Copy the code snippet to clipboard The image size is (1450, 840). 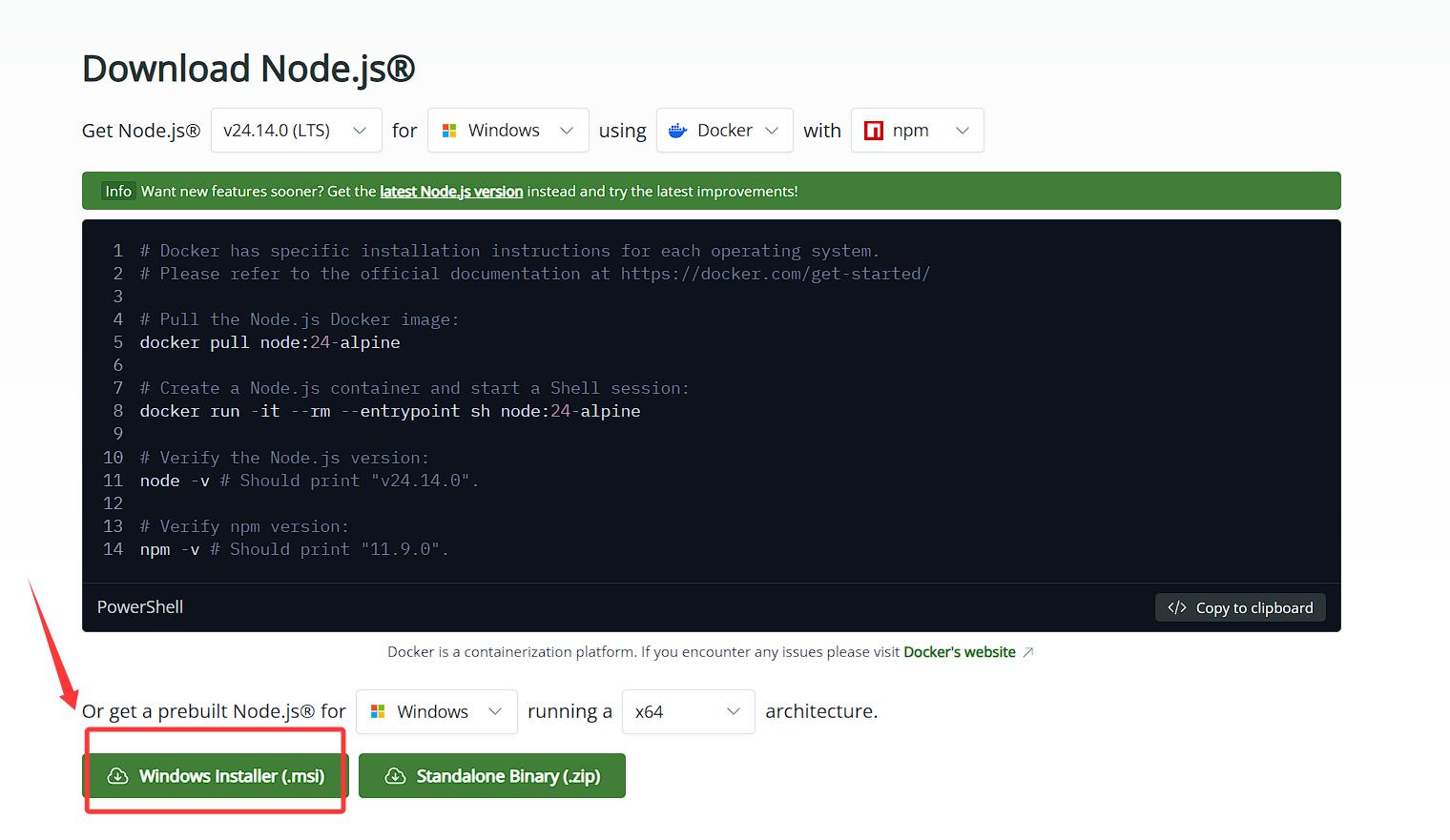click(1240, 607)
